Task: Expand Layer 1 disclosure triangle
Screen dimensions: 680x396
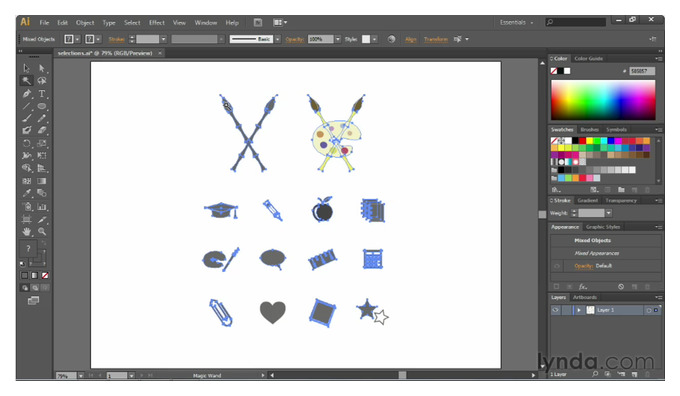Action: point(579,310)
